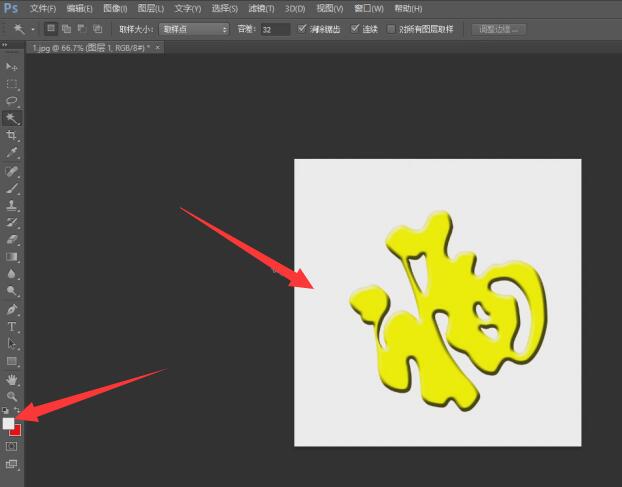The image size is (622, 487).
Task: Open the Window menu
Action: (x=369, y=8)
